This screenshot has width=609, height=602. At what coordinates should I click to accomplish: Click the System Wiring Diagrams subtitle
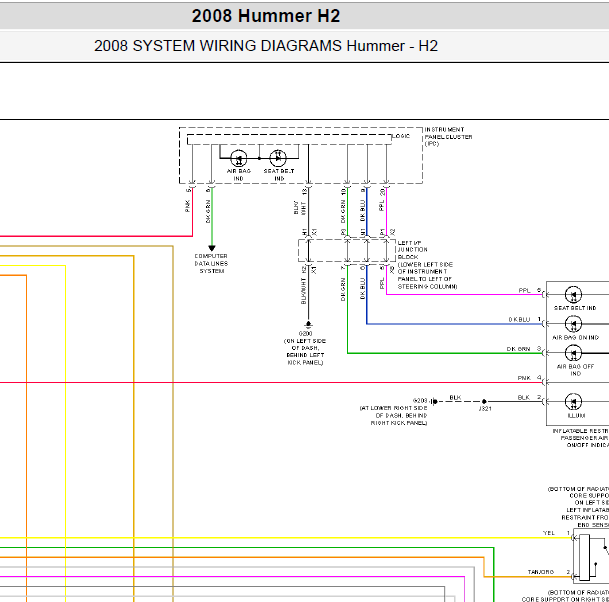pyautogui.click(x=266, y=46)
